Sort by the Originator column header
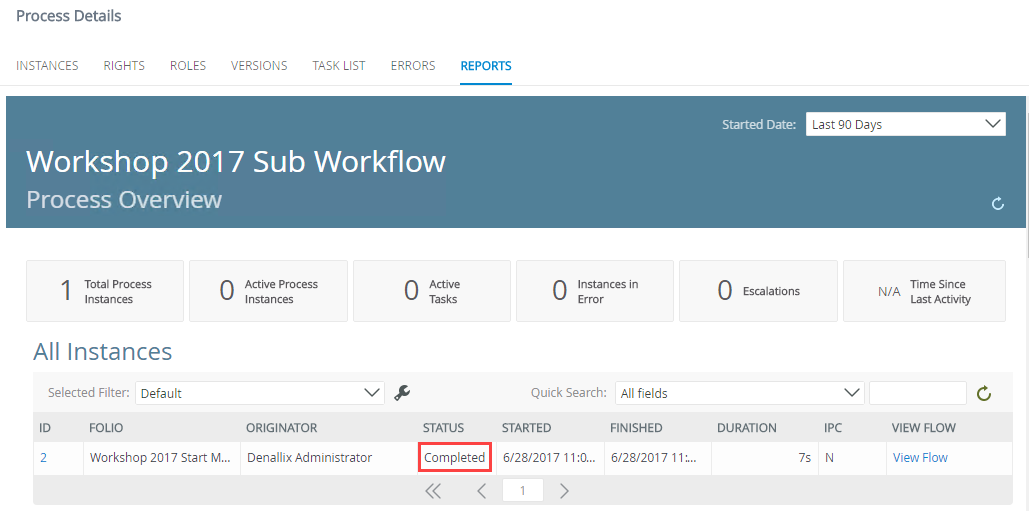Image resolution: width=1029 pixels, height=511 pixels. (282, 428)
